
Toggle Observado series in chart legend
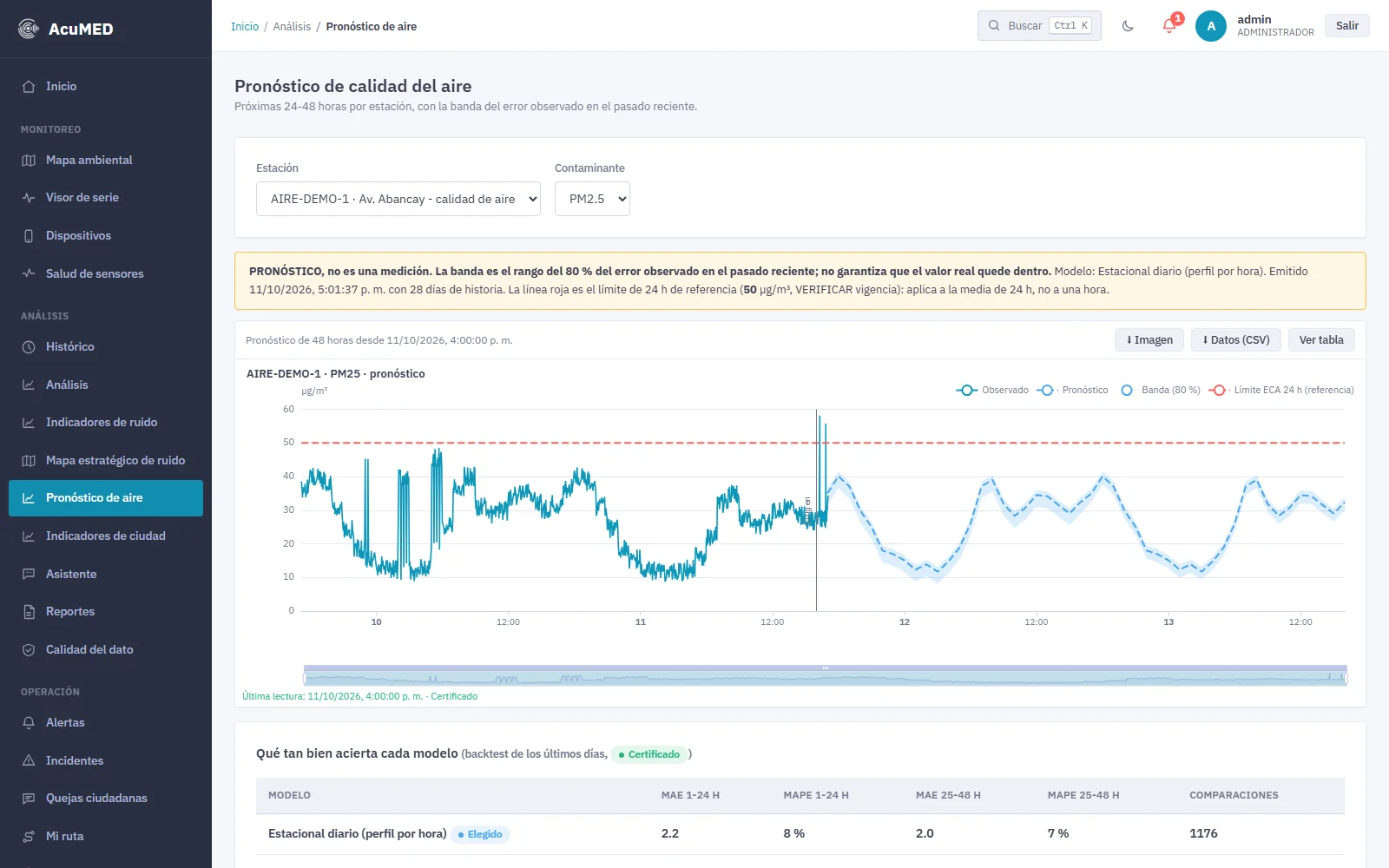[x=992, y=391]
